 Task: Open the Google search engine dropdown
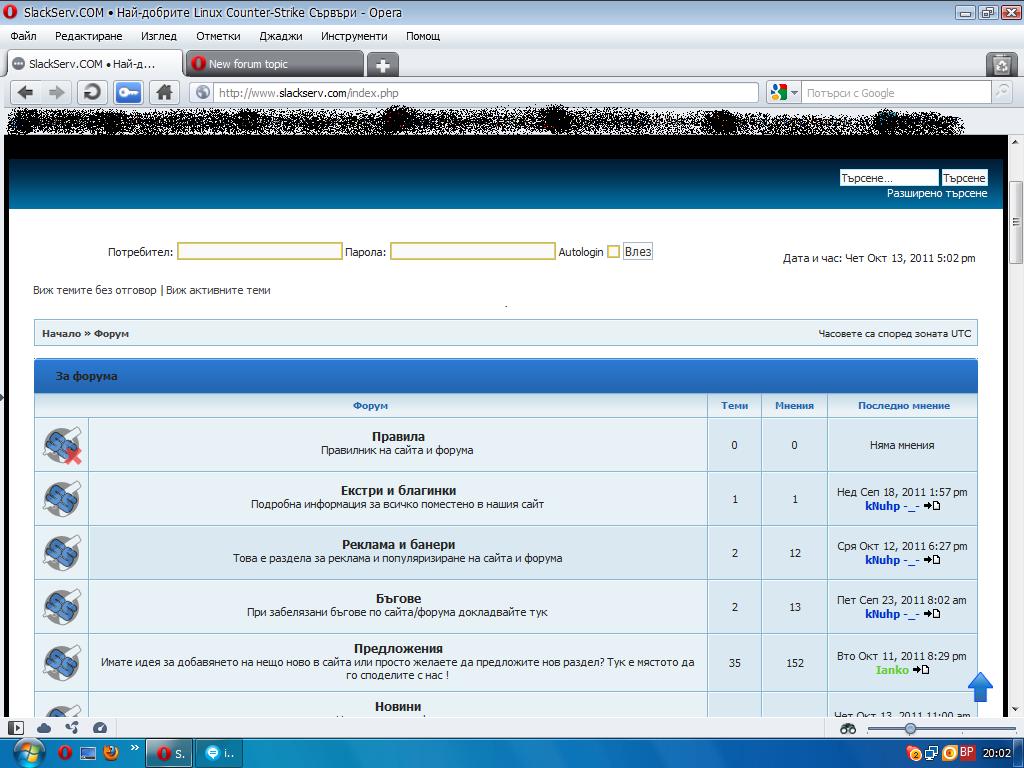tap(785, 92)
